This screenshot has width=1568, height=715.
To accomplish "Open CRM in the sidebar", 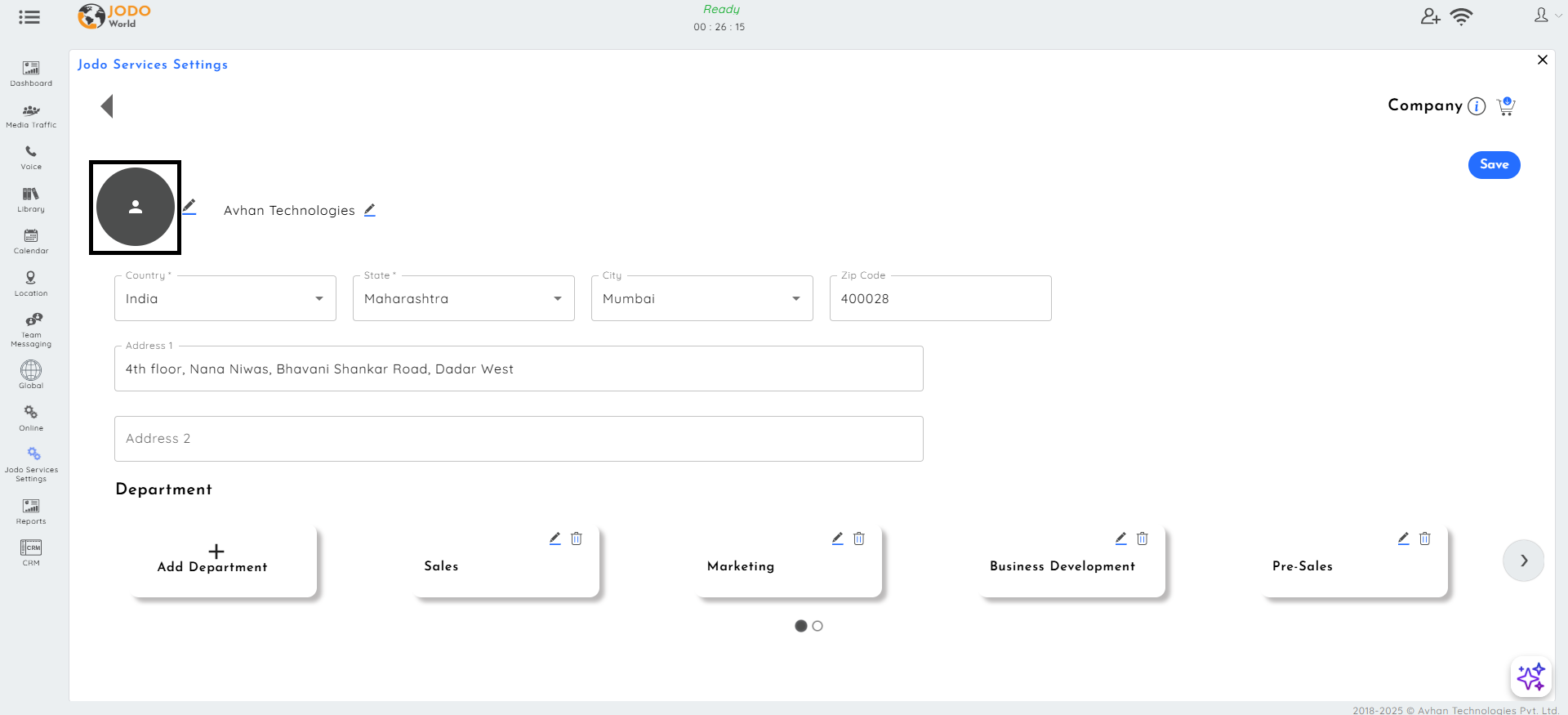I will point(31,553).
